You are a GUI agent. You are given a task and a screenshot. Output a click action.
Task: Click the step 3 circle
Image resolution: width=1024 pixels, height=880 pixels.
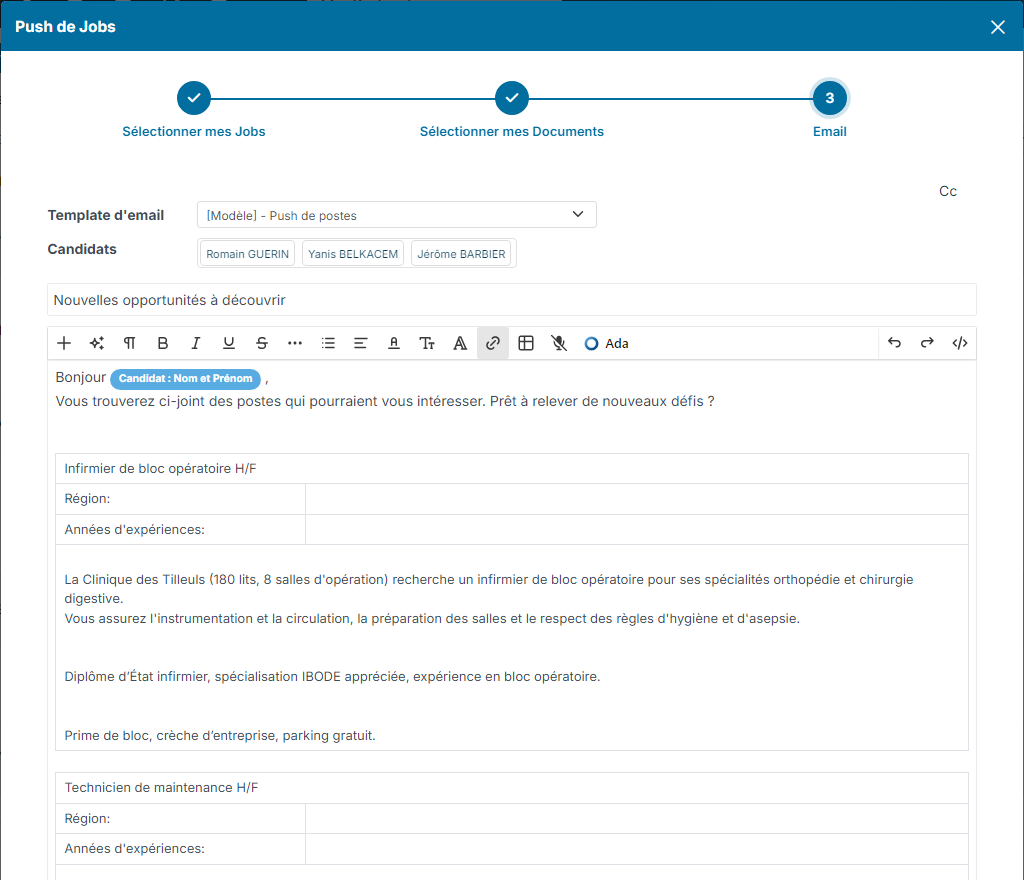click(829, 98)
